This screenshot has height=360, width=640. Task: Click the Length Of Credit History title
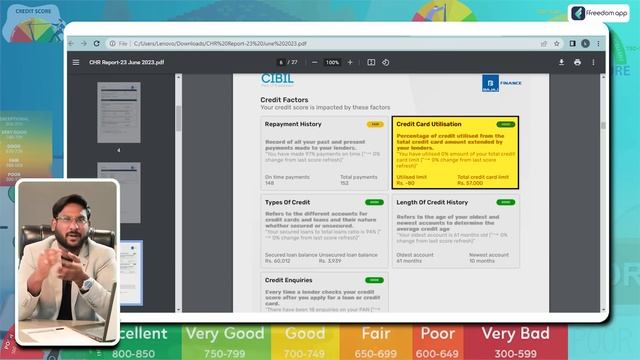pyautogui.click(x=432, y=202)
